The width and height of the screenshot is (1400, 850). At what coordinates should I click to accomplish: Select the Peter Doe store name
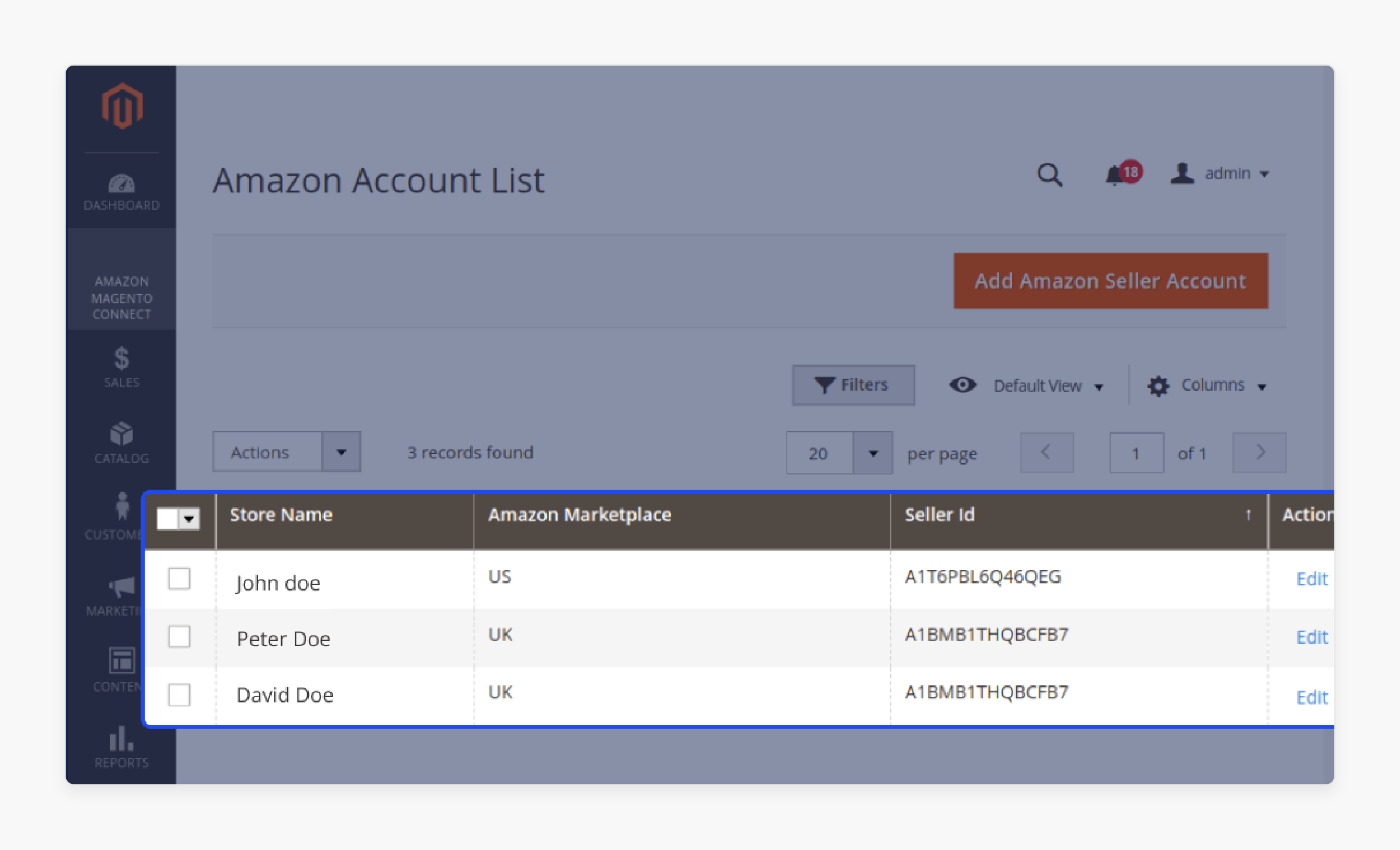coord(284,639)
